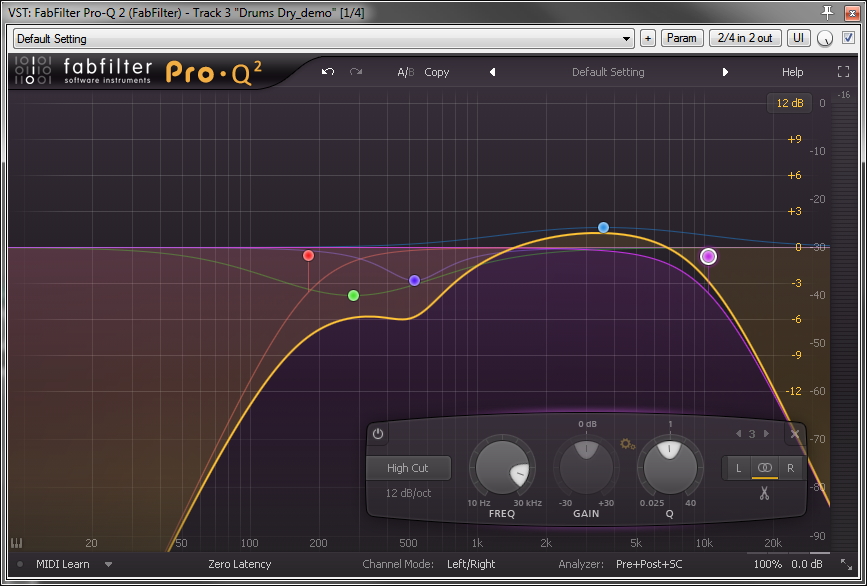Toggle the band power bypass button

pos(378,434)
